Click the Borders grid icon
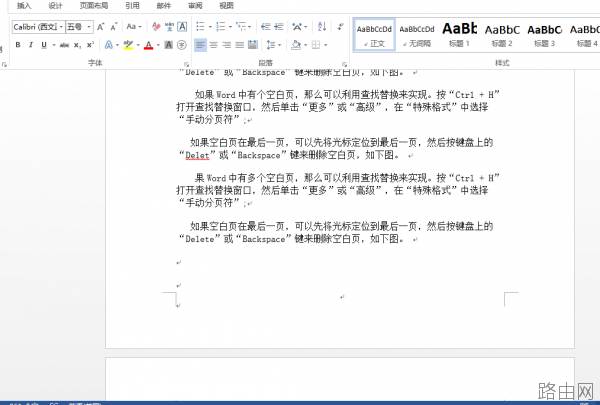 pos(316,45)
